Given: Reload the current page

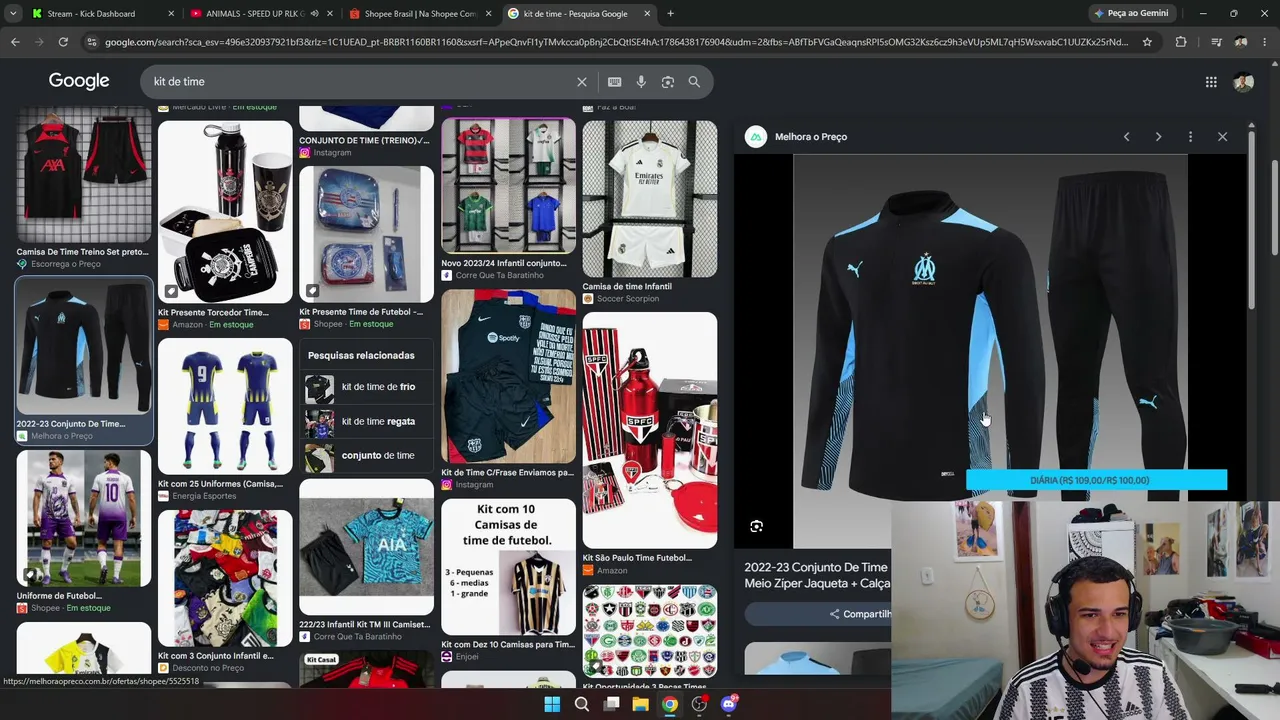Looking at the screenshot, I should tap(63, 42).
